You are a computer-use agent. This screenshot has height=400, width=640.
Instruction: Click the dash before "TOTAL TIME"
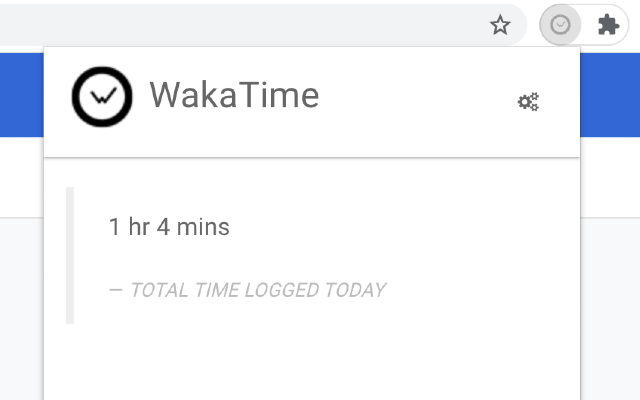tap(116, 291)
